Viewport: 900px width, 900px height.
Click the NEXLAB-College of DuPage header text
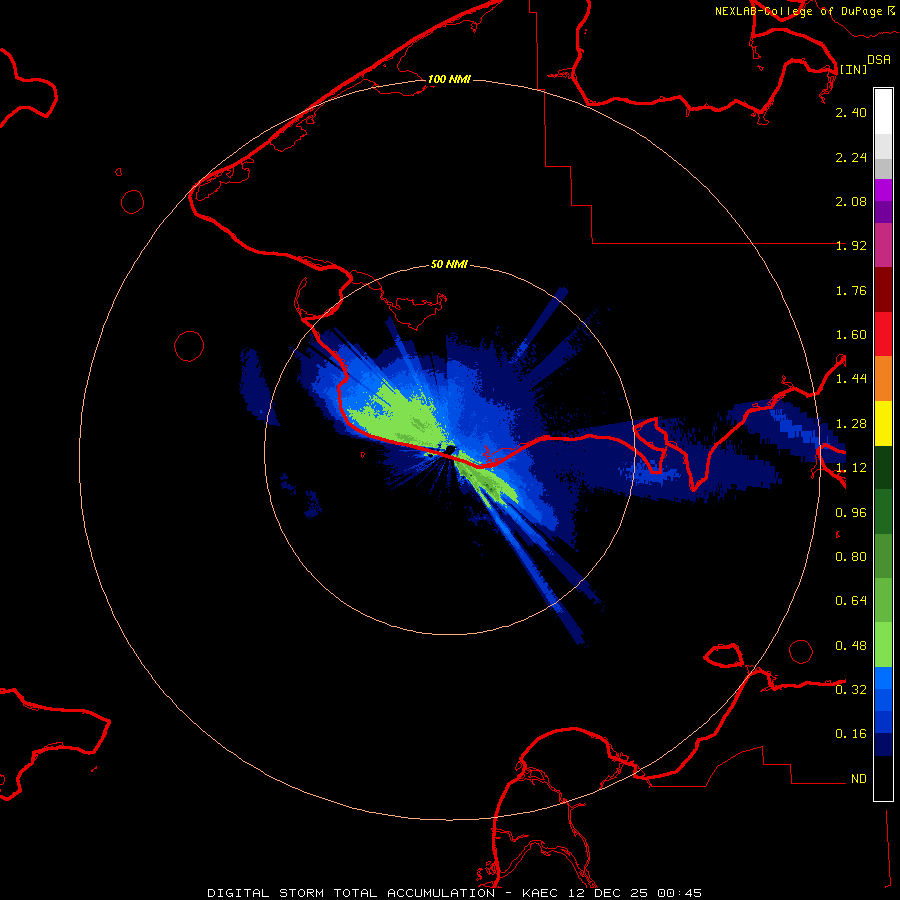(x=798, y=11)
